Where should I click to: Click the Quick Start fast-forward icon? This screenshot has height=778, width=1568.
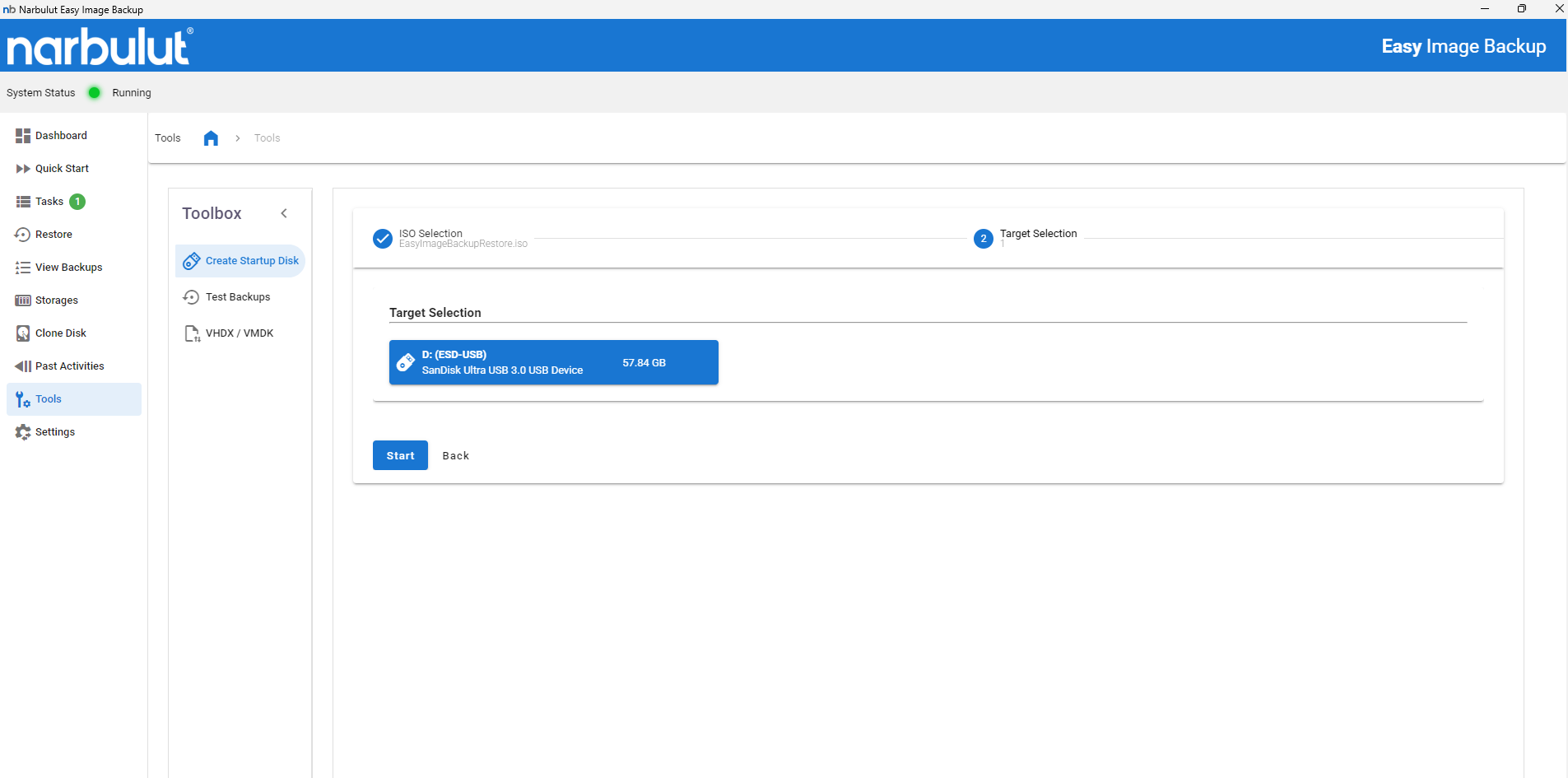(x=23, y=169)
